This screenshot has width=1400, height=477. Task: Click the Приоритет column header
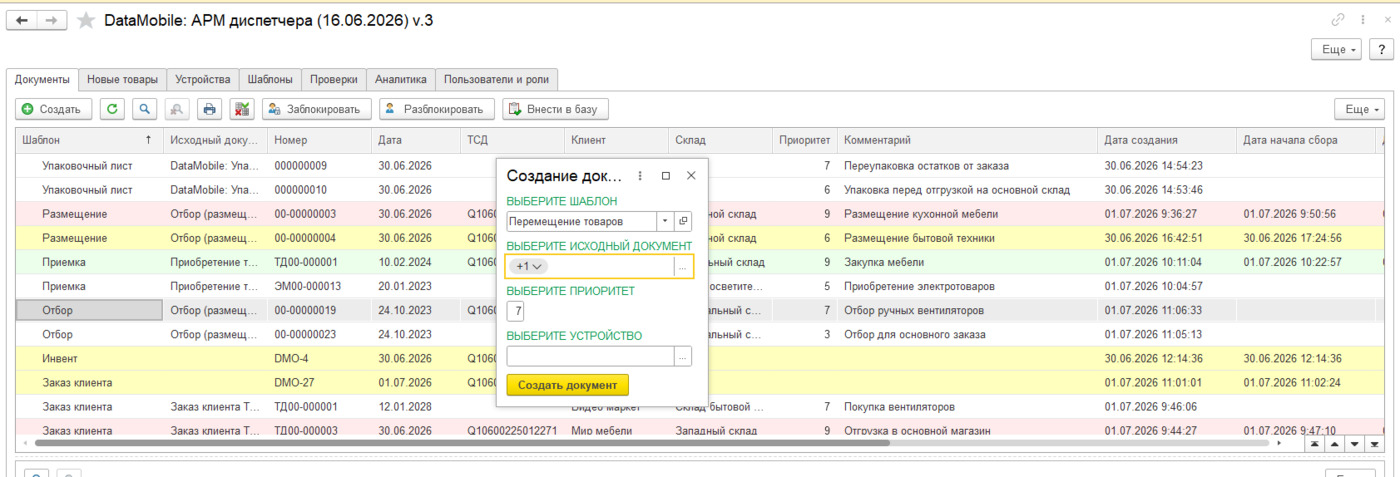pos(804,140)
